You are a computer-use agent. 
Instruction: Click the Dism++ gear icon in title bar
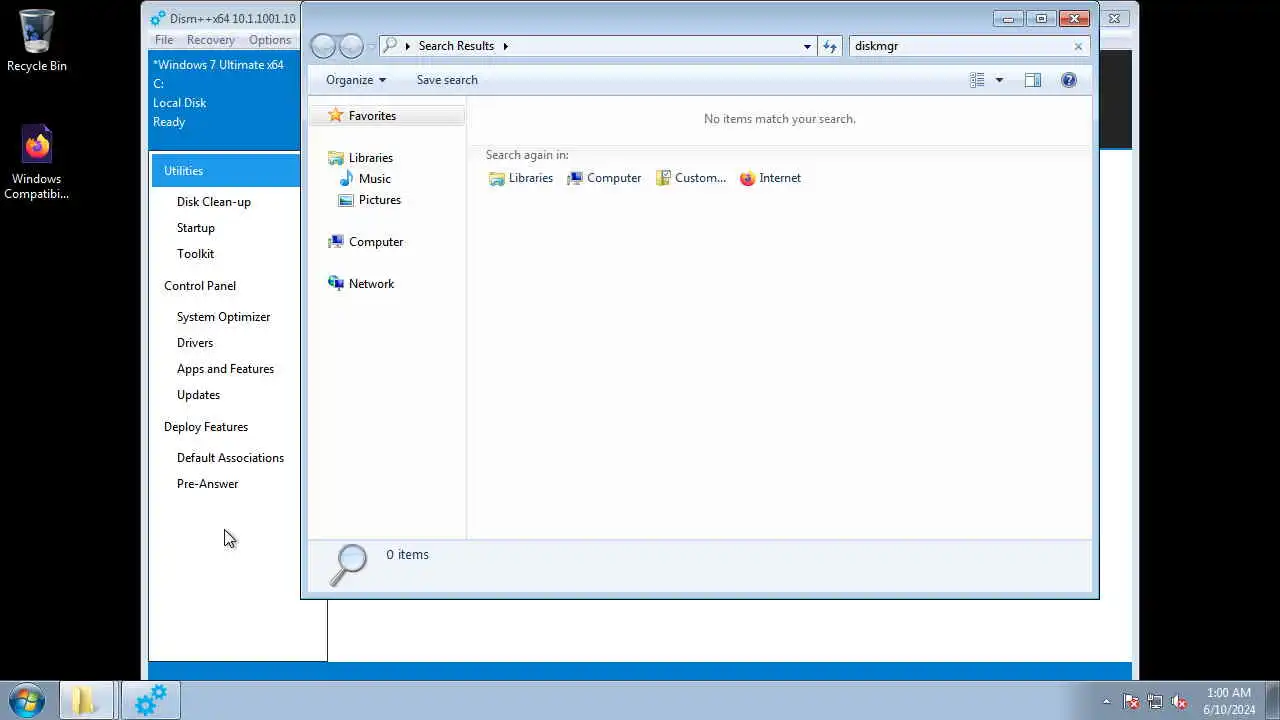pos(158,19)
